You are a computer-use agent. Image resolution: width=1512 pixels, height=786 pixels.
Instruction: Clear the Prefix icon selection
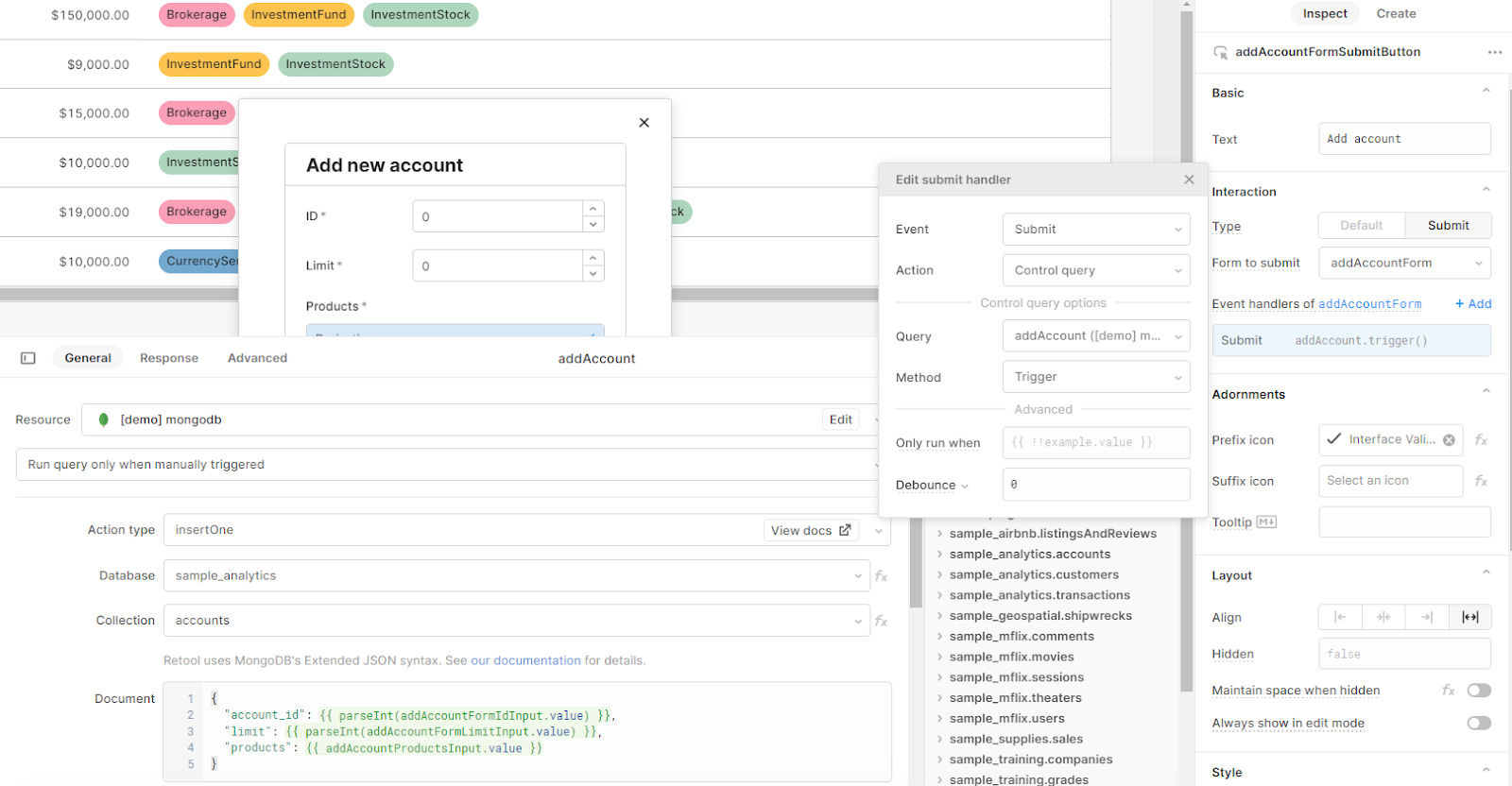click(x=1449, y=440)
